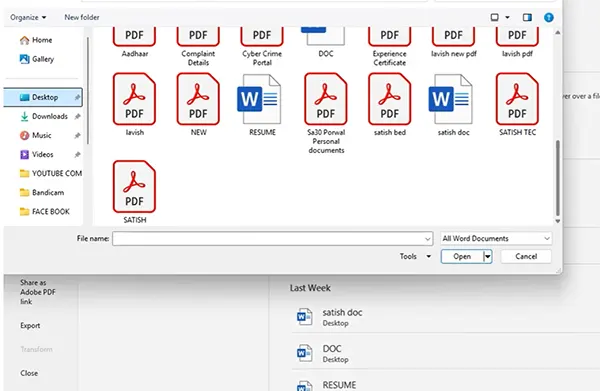Click New folder button
Image resolution: width=600 pixels, height=391 pixels.
82,17
